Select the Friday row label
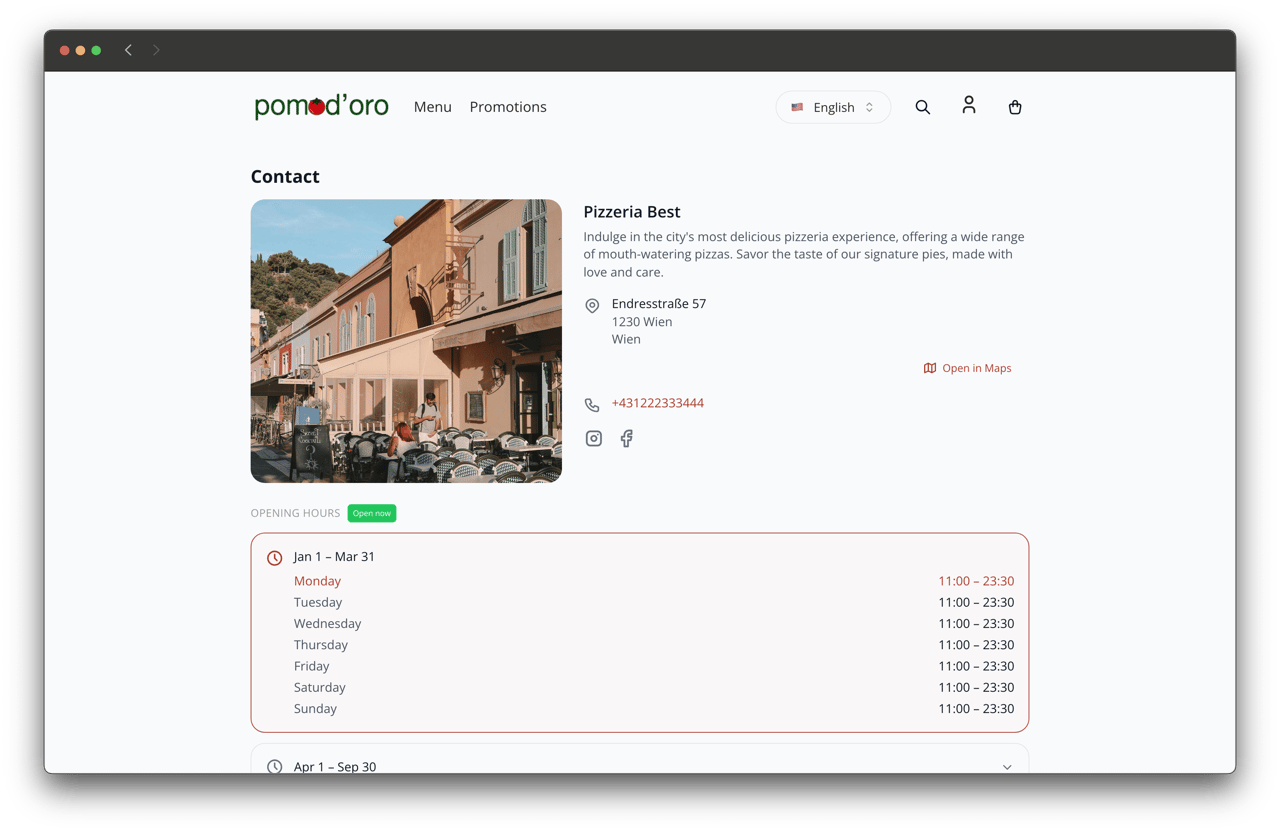This screenshot has width=1280, height=832. pyautogui.click(x=311, y=666)
